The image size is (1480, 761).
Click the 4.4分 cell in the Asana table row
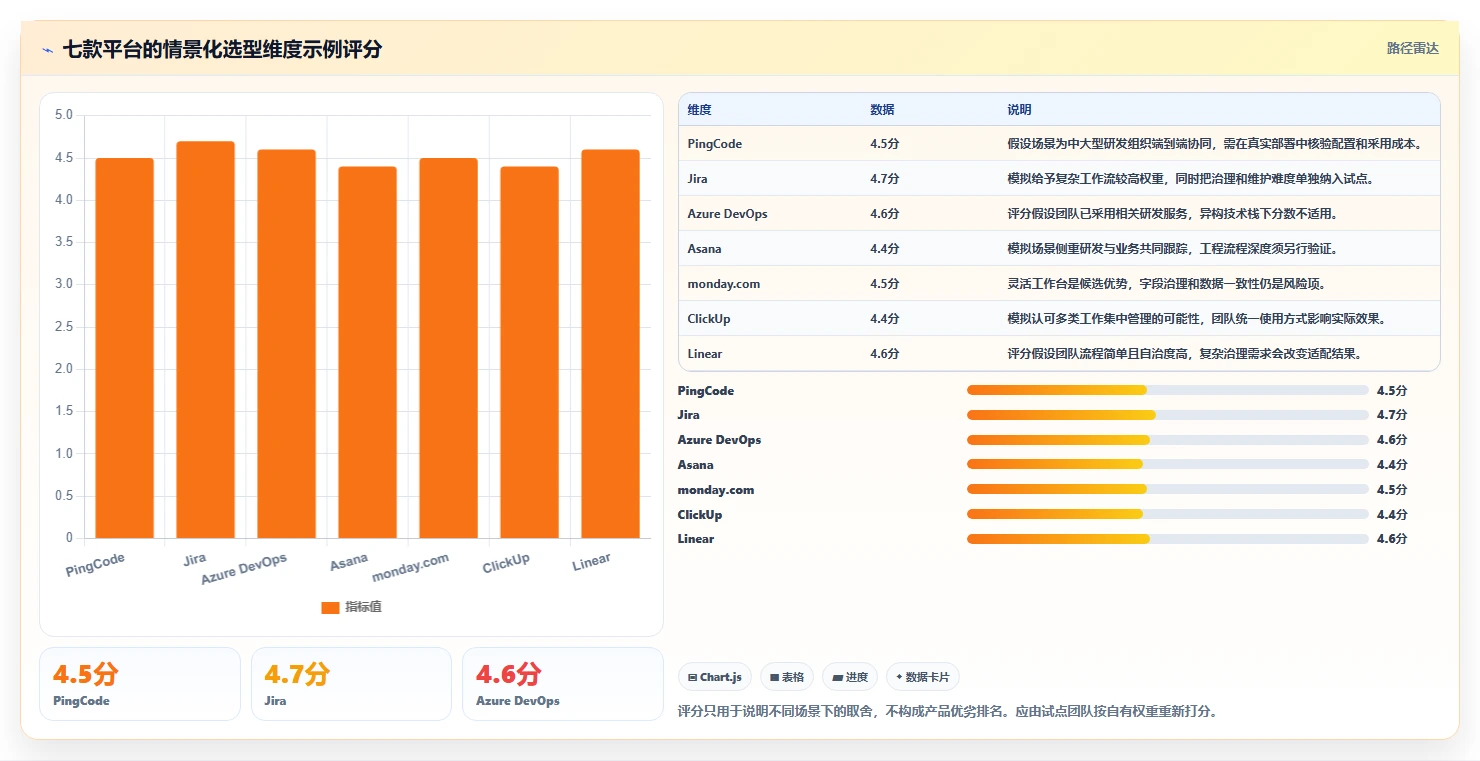click(885, 249)
